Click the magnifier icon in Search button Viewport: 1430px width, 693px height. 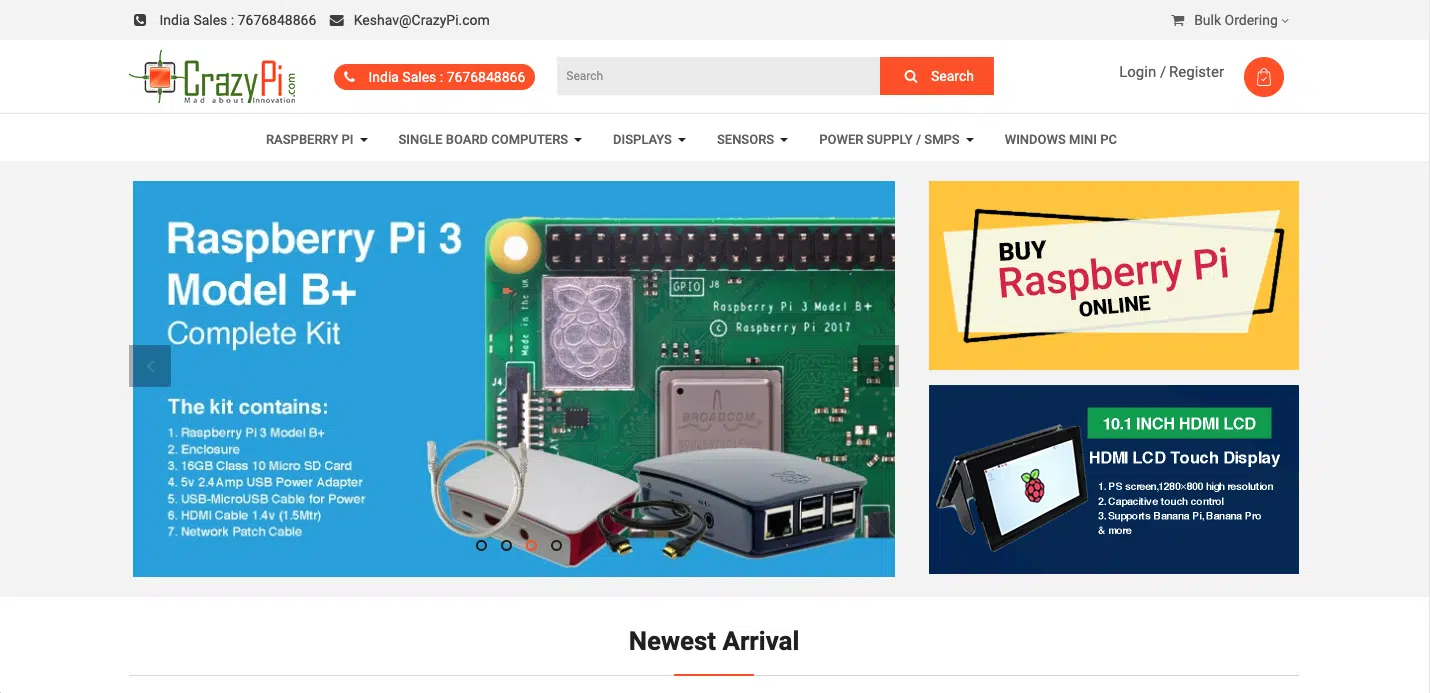[911, 76]
